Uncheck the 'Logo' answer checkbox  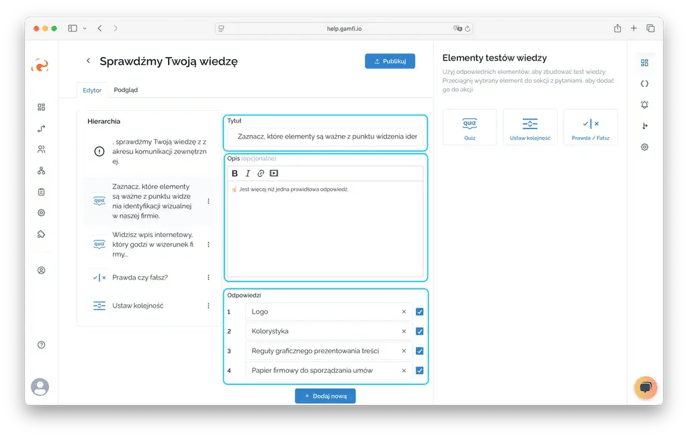point(419,312)
